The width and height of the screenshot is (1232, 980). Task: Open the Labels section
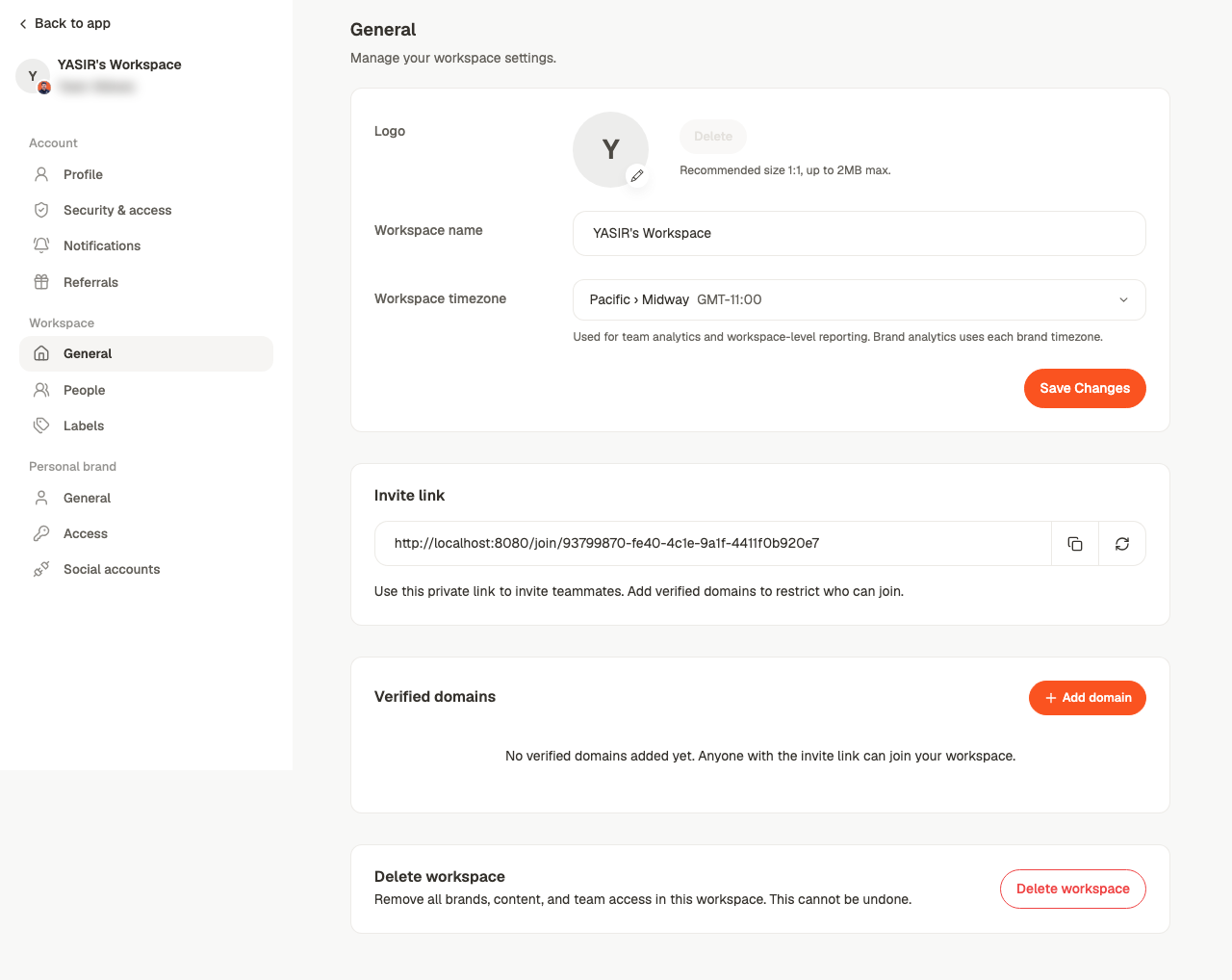(146, 426)
